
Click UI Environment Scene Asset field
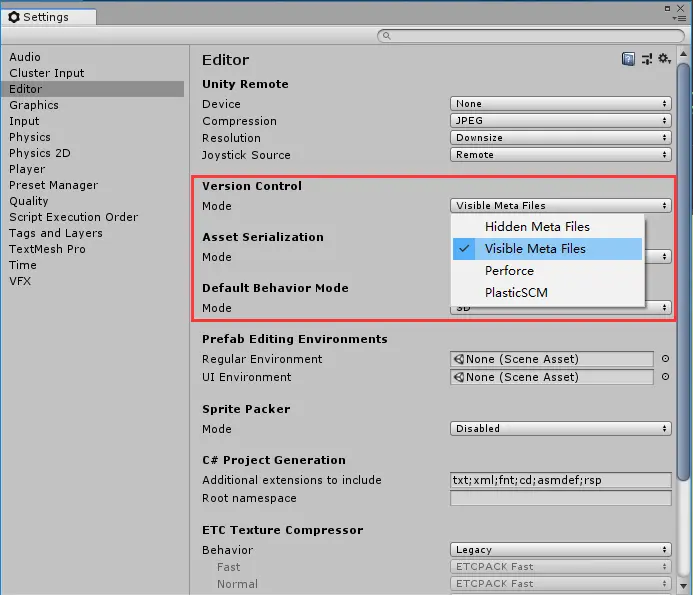point(552,377)
